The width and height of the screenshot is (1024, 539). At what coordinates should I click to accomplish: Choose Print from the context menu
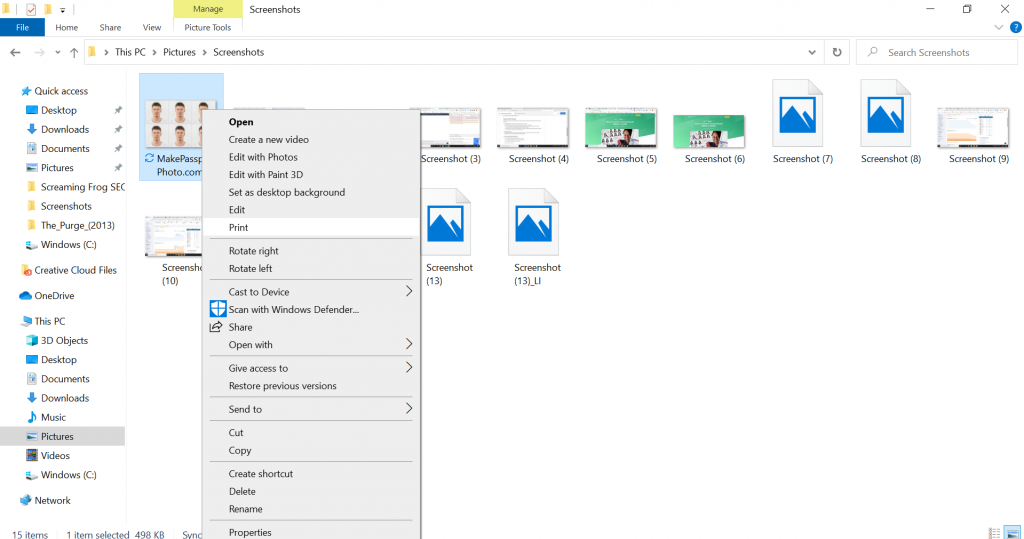(238, 228)
